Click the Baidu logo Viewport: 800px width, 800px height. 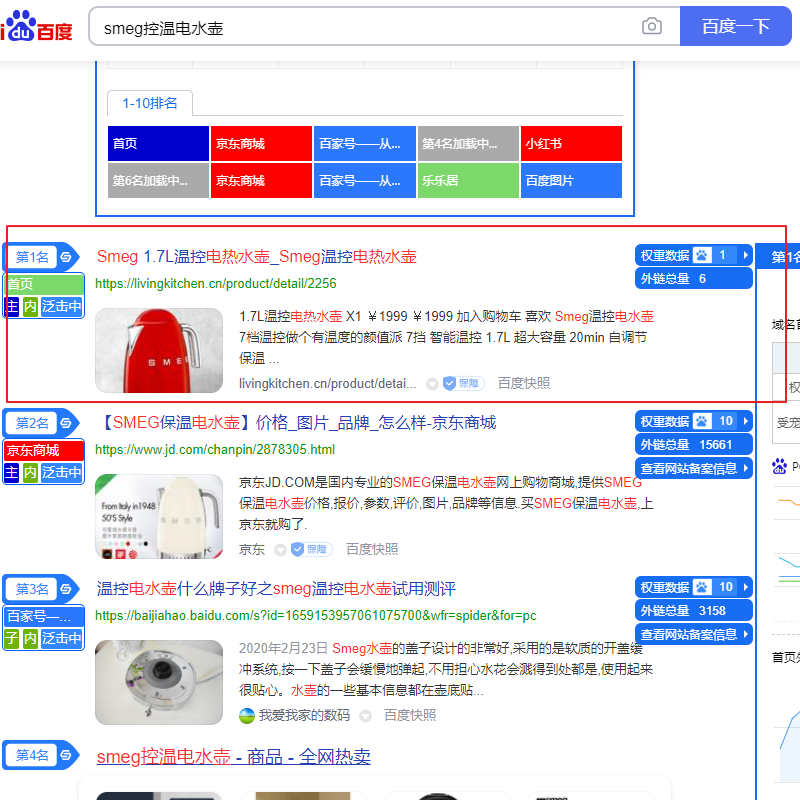click(x=37, y=27)
